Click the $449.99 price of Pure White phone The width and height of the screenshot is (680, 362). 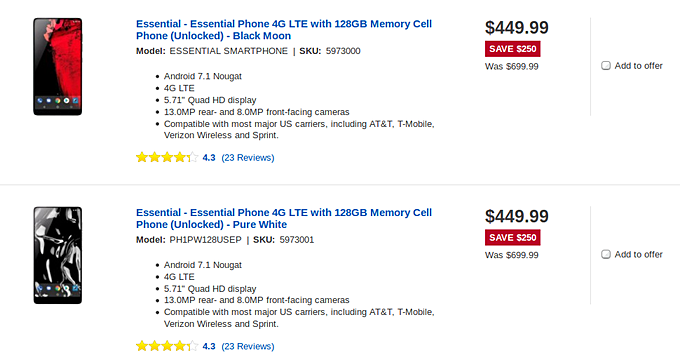pyautogui.click(x=517, y=216)
